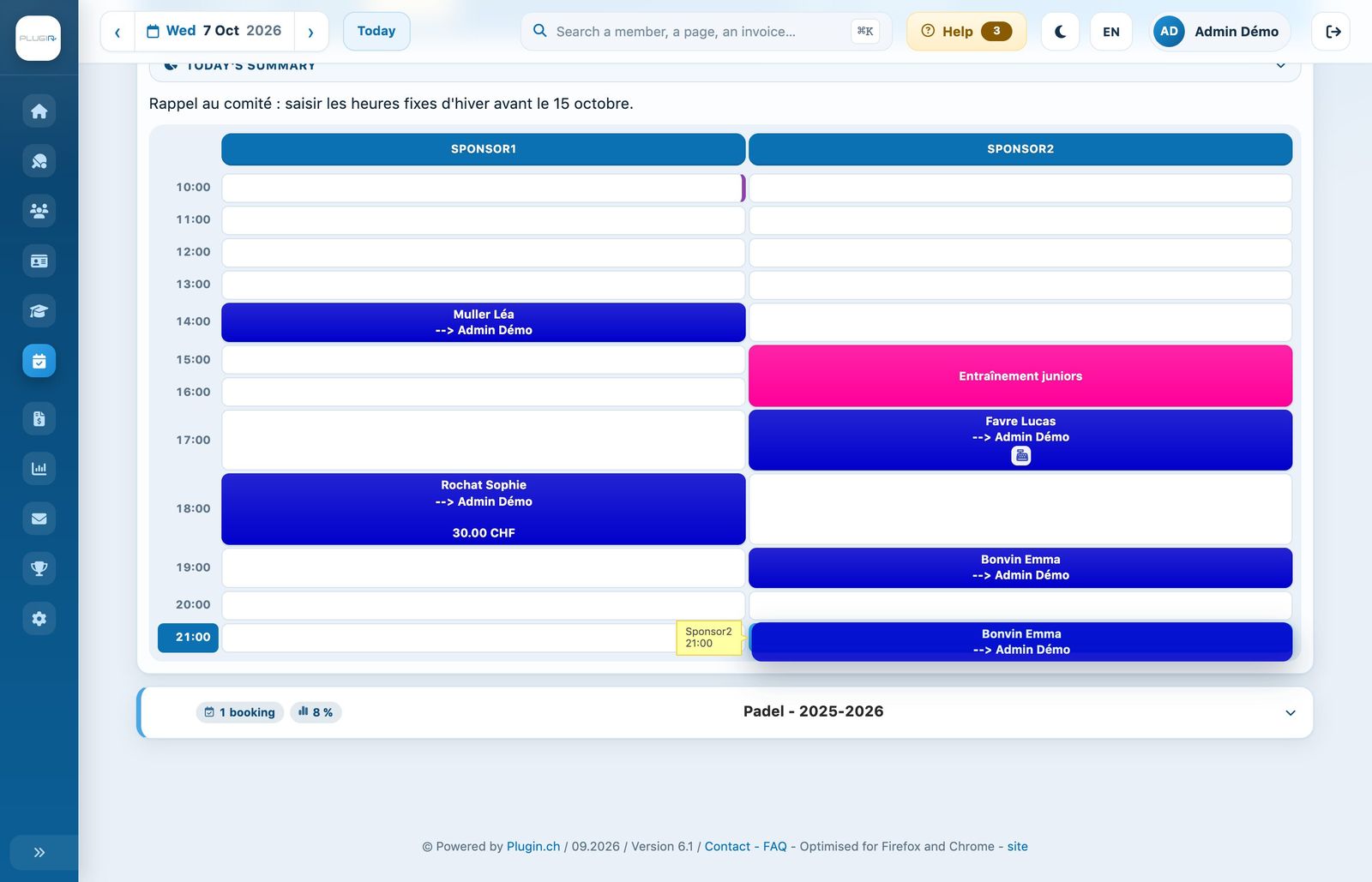1372x882 pixels.
Task: Open Bonvin Emma booking at 19:00
Action: coord(1020,567)
